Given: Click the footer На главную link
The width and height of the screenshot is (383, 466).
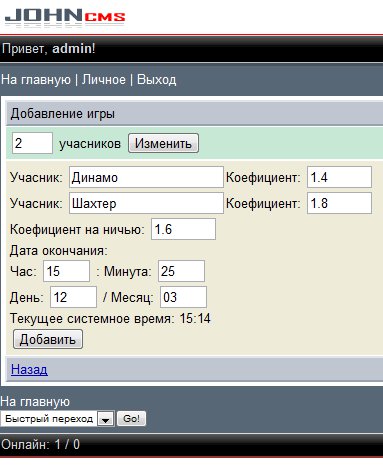Looking at the screenshot, I should 35,401.
